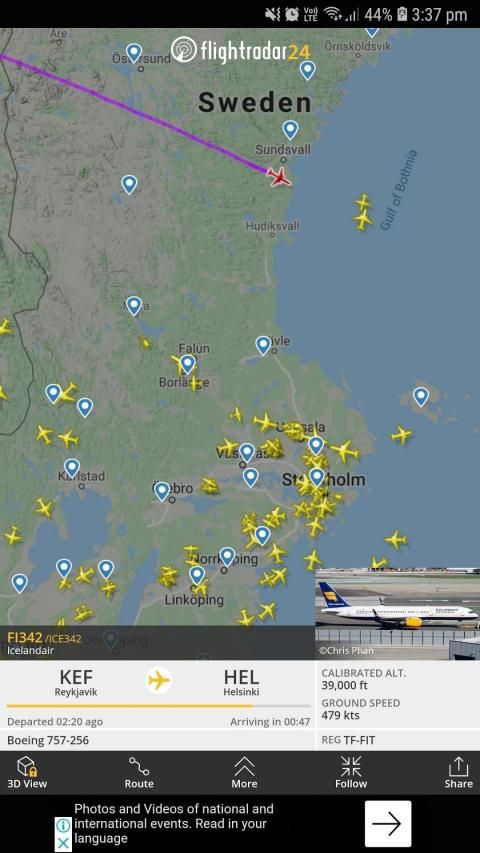Select the KEF Reykjavik departure airport
This screenshot has width=480, height=853.
coord(76,682)
